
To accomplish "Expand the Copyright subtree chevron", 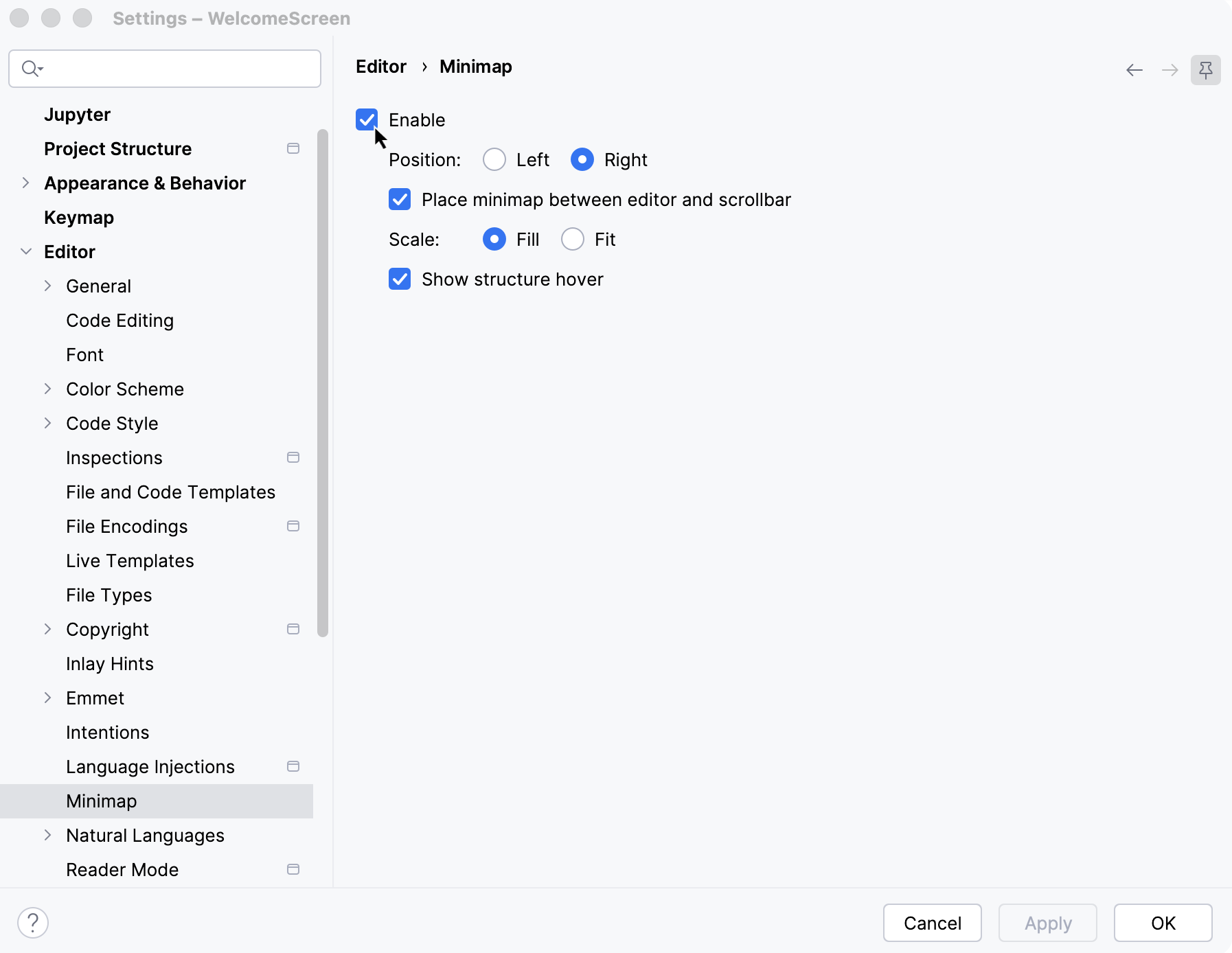I will pos(48,629).
